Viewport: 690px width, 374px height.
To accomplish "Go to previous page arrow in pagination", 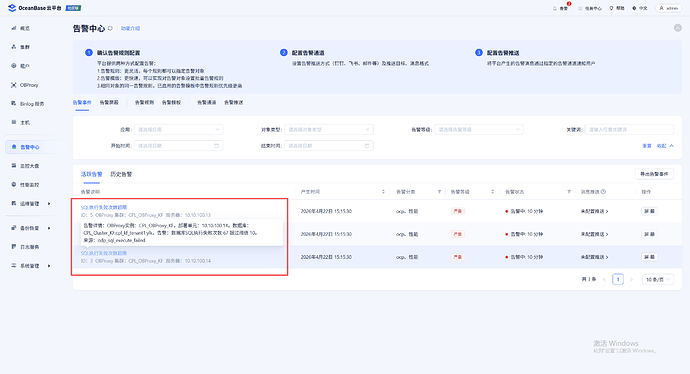I will tap(604, 280).
